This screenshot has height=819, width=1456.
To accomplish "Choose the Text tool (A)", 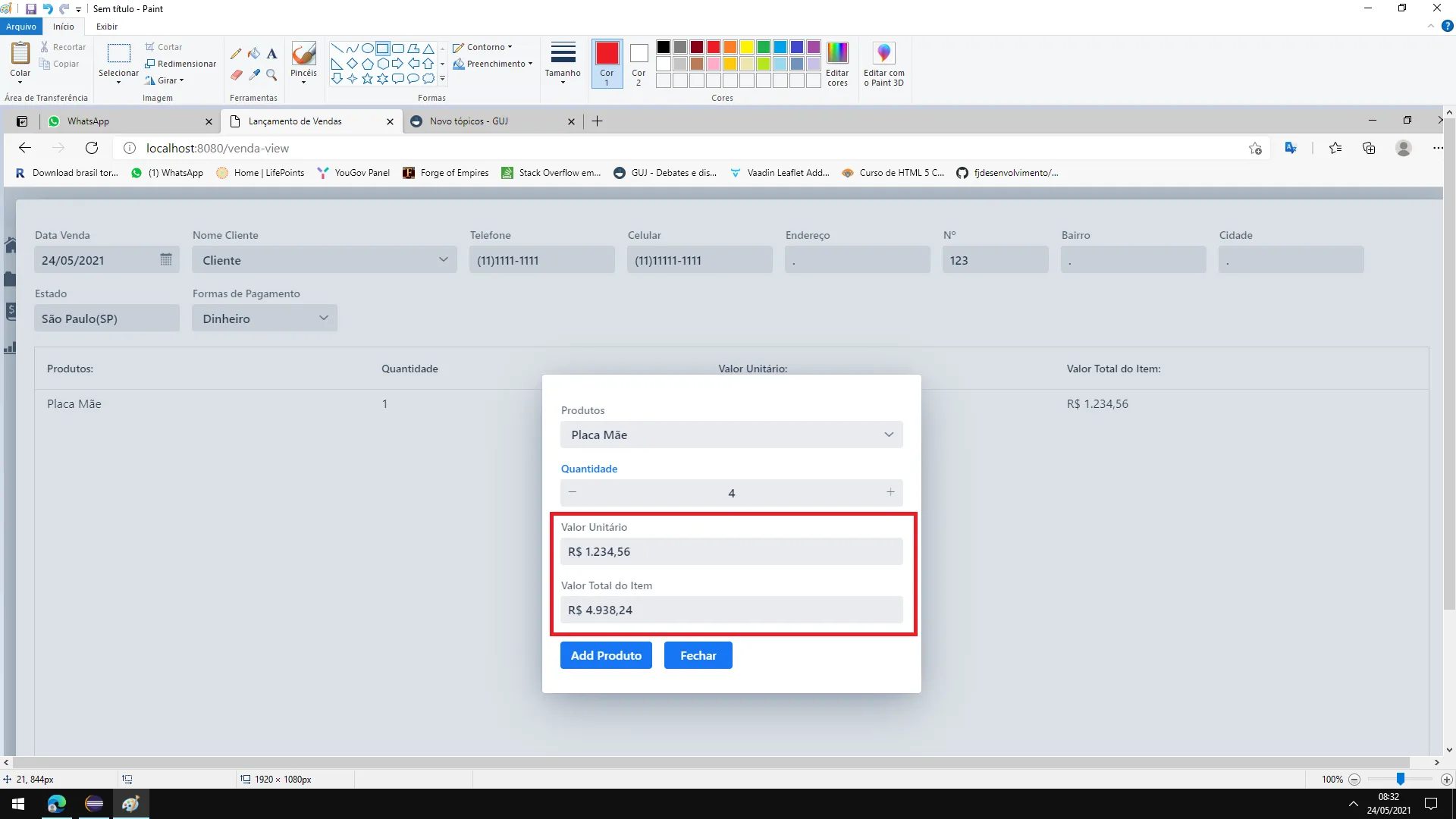I will tap(271, 54).
